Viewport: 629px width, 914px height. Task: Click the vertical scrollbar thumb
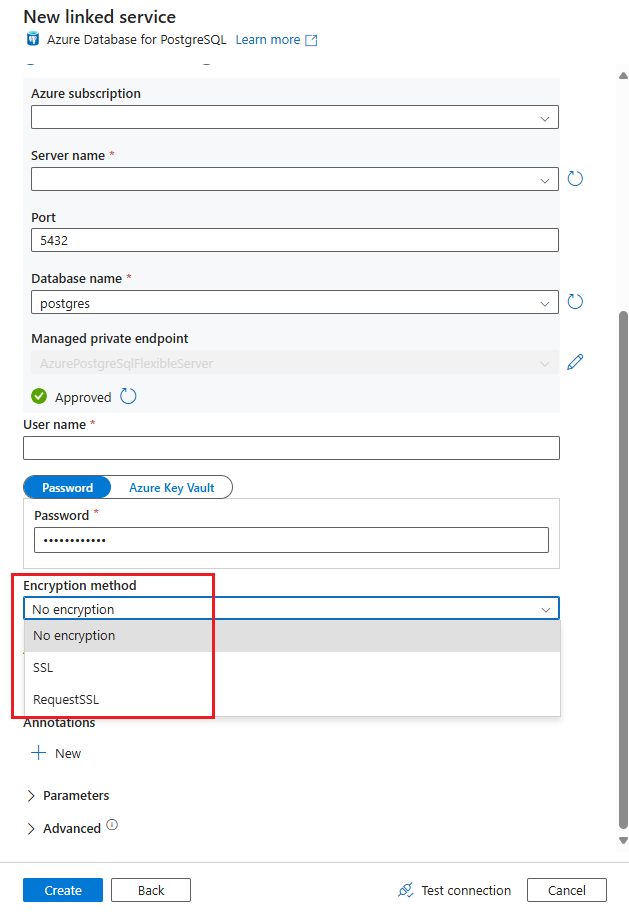pos(623,570)
